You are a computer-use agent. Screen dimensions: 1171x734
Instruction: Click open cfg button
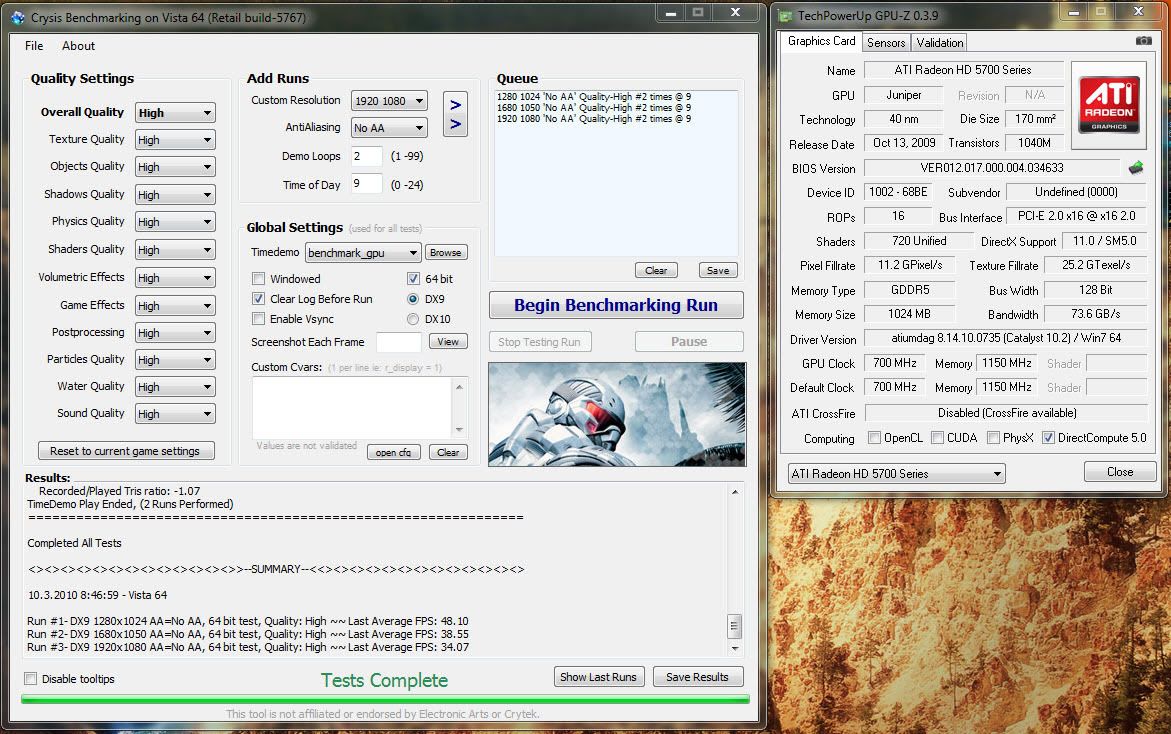(394, 452)
